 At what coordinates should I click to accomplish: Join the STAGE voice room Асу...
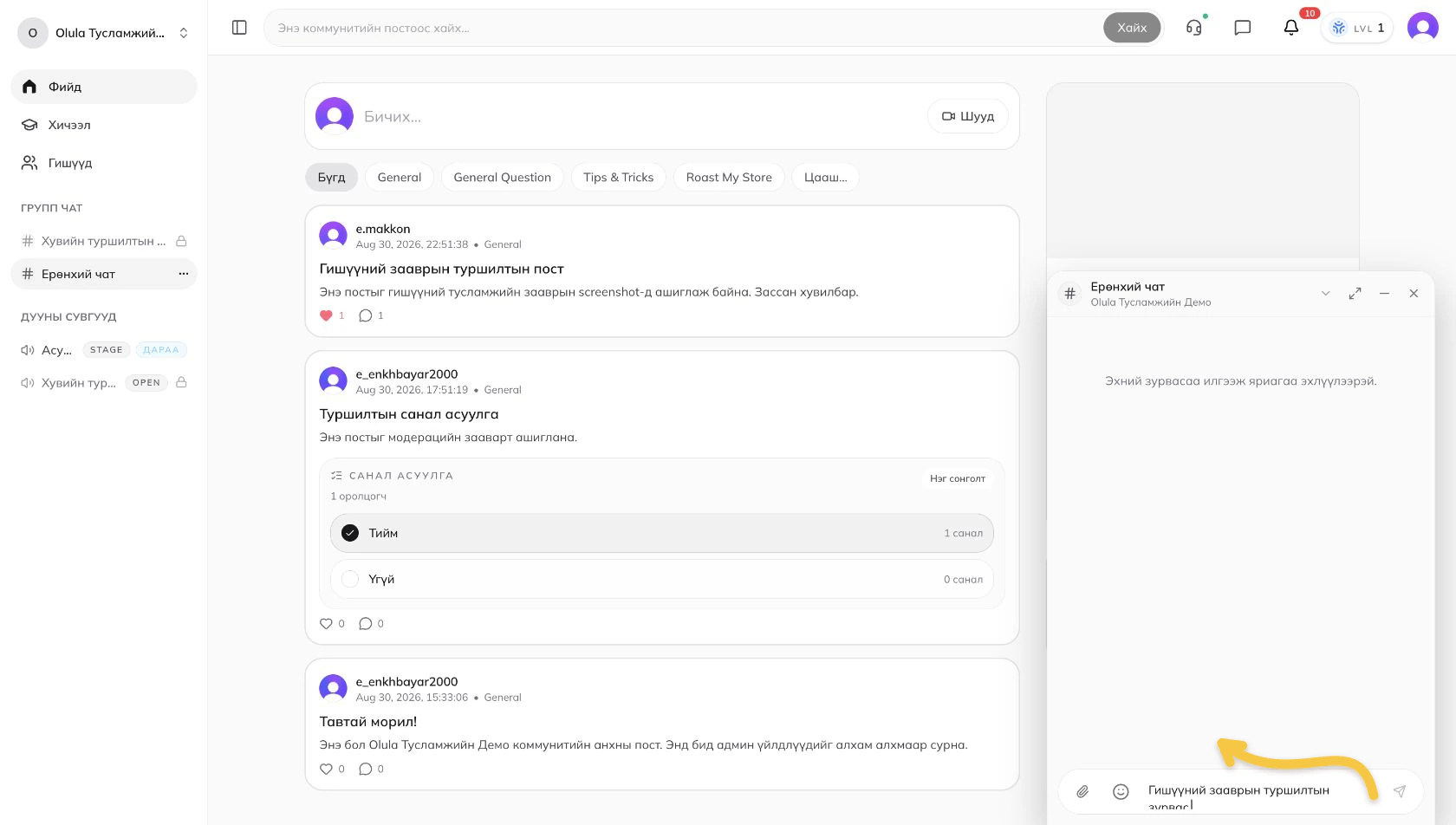104,350
